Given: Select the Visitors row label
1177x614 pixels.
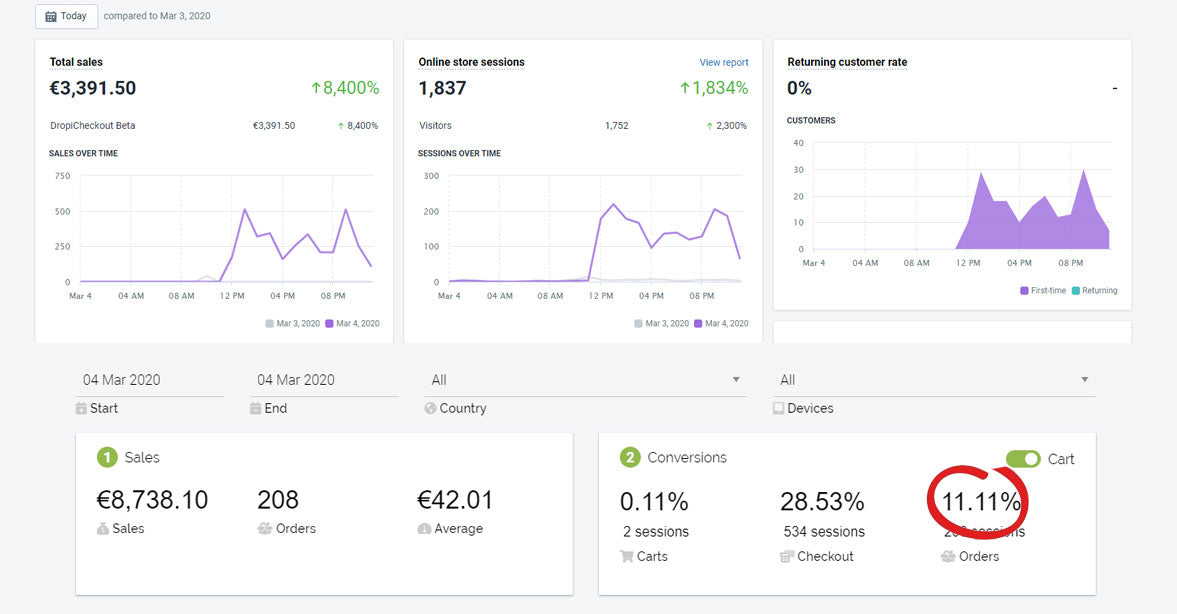Looking at the screenshot, I should [x=435, y=125].
